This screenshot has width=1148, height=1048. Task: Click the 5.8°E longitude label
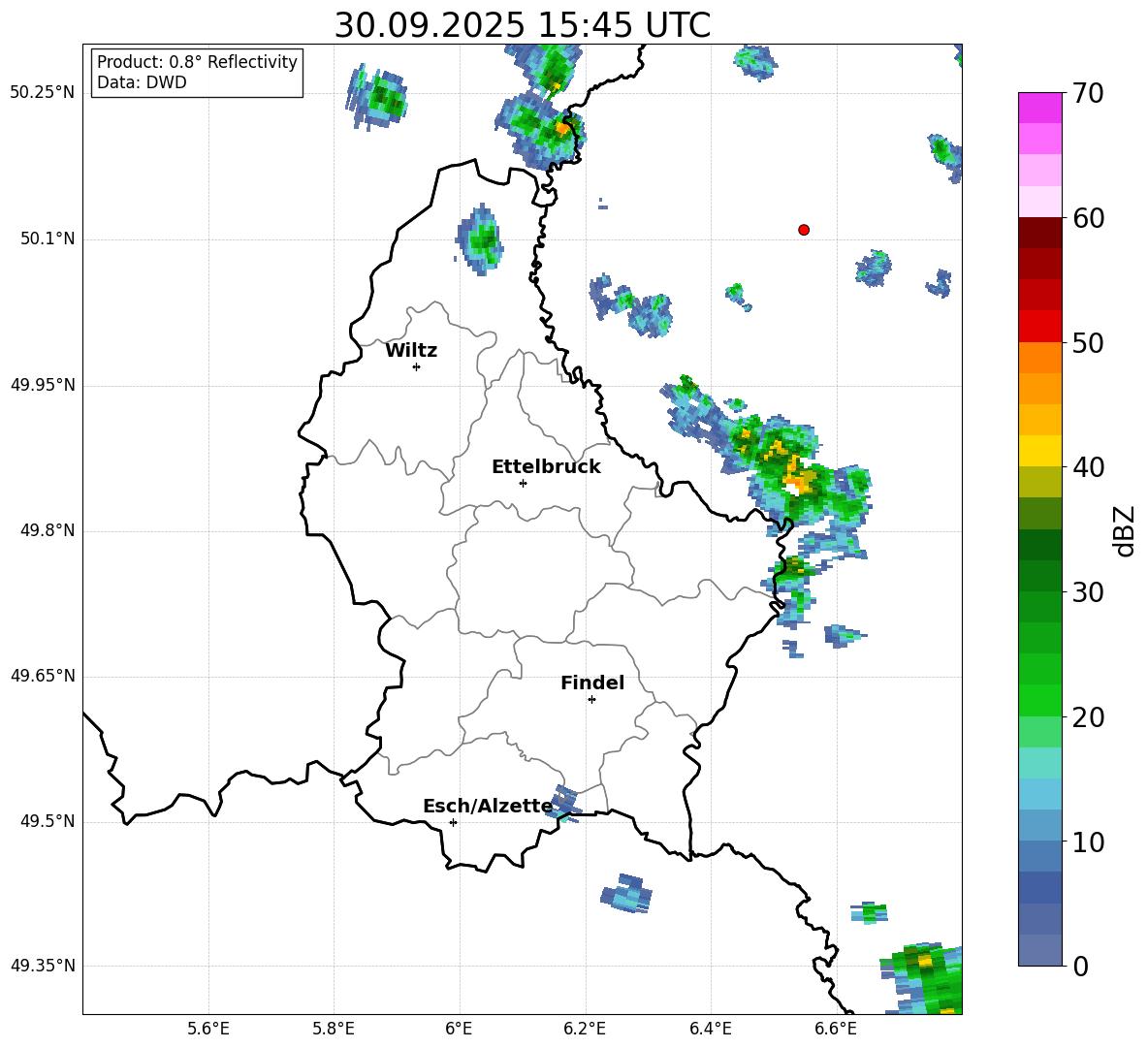(334, 1029)
